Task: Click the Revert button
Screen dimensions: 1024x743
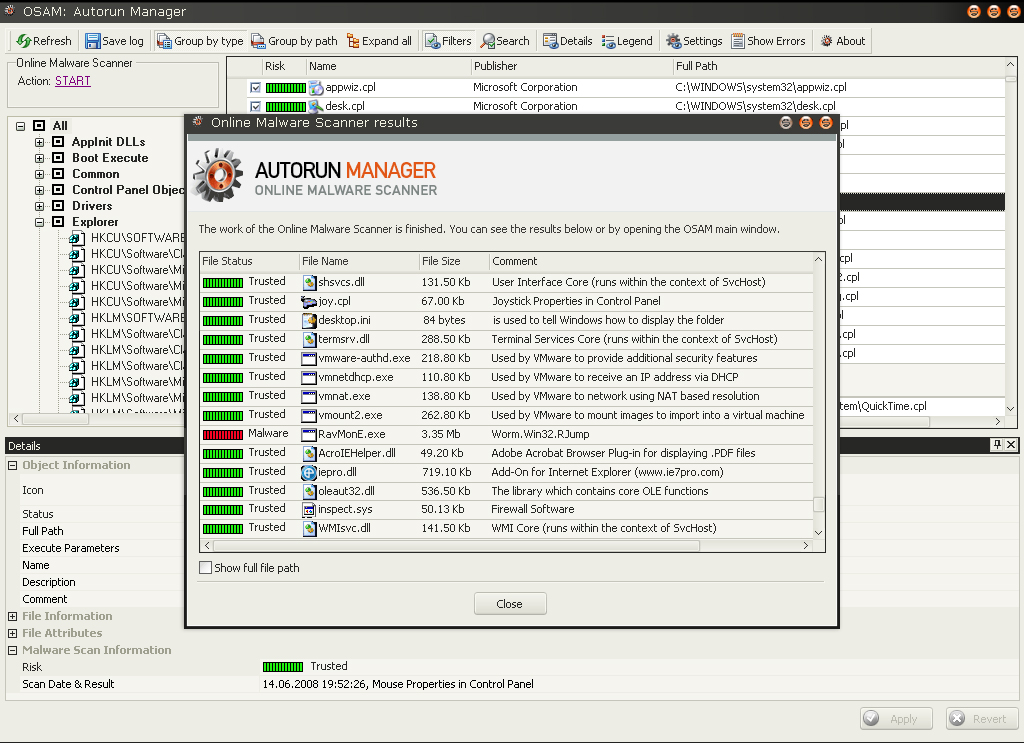Action: click(982, 718)
